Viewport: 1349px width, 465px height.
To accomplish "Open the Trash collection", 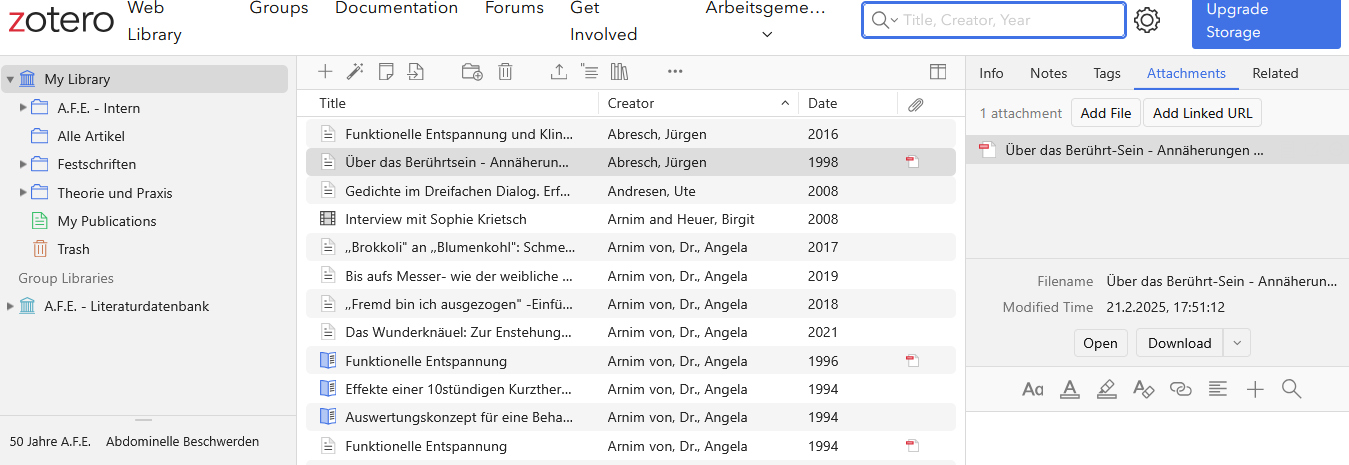I will click(73, 249).
